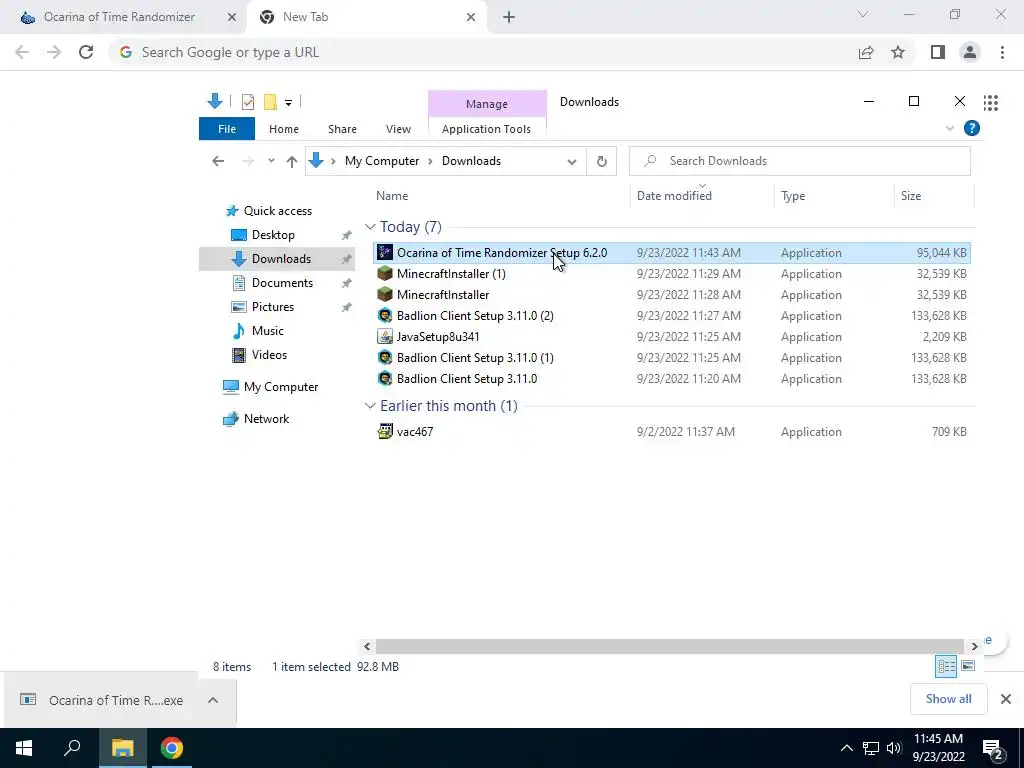This screenshot has width=1024, height=768.
Task: Select Documents in navigation pane
Action: point(282,283)
